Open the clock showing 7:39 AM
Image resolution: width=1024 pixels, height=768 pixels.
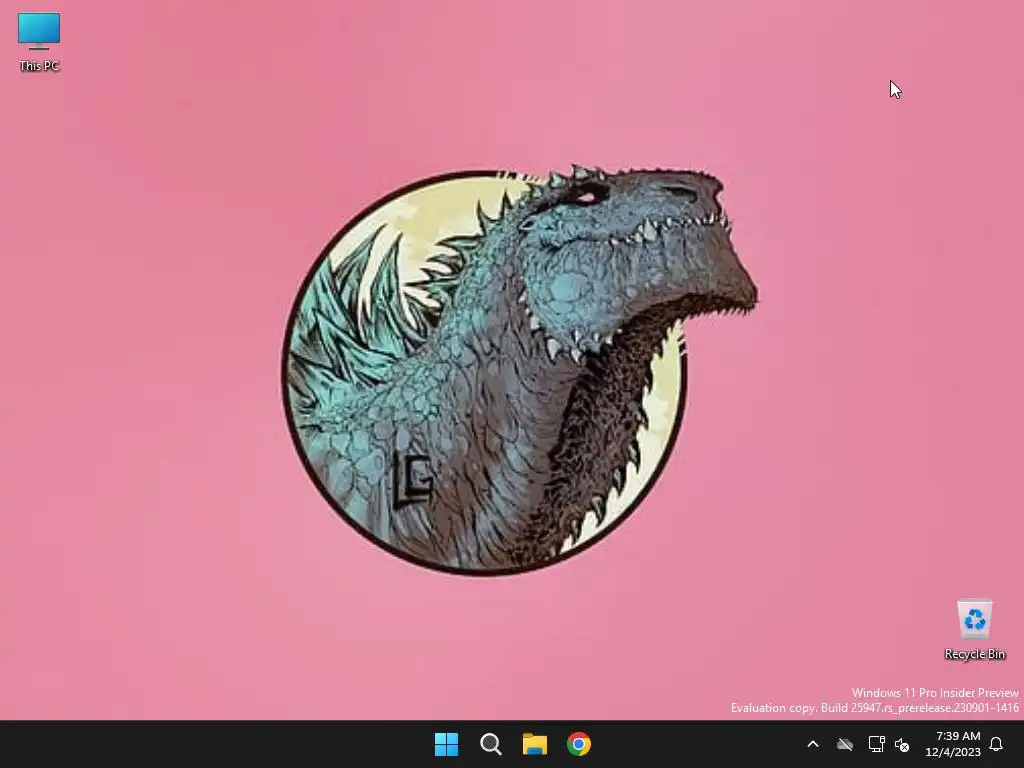(953, 744)
